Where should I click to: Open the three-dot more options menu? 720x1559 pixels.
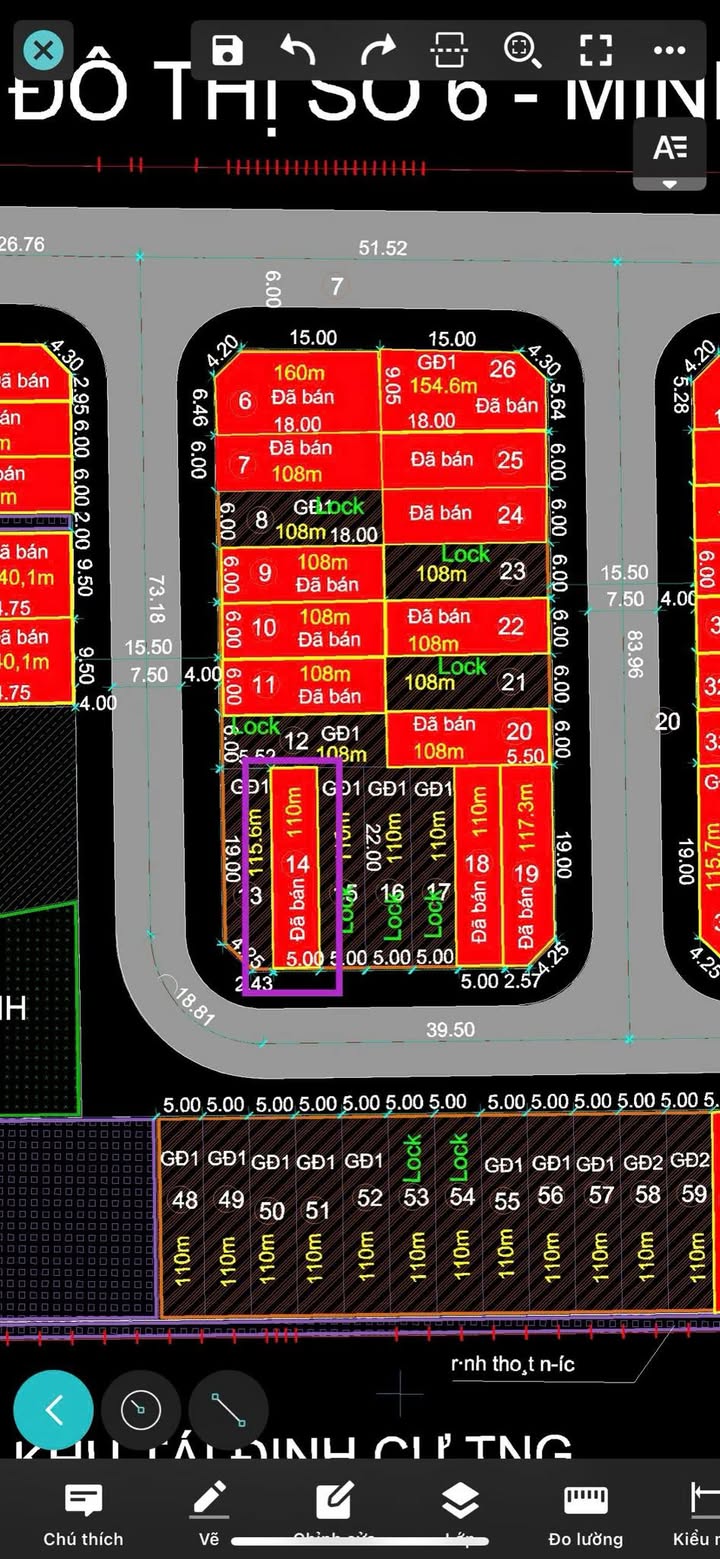coord(668,50)
